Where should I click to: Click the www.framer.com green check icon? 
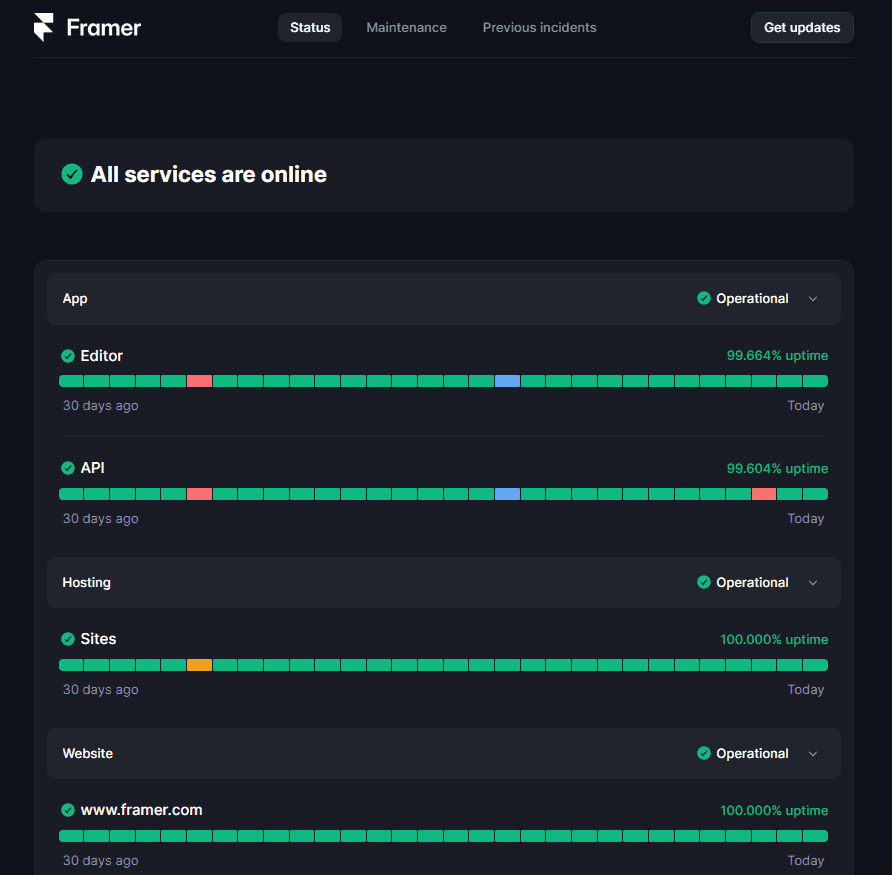coord(68,810)
